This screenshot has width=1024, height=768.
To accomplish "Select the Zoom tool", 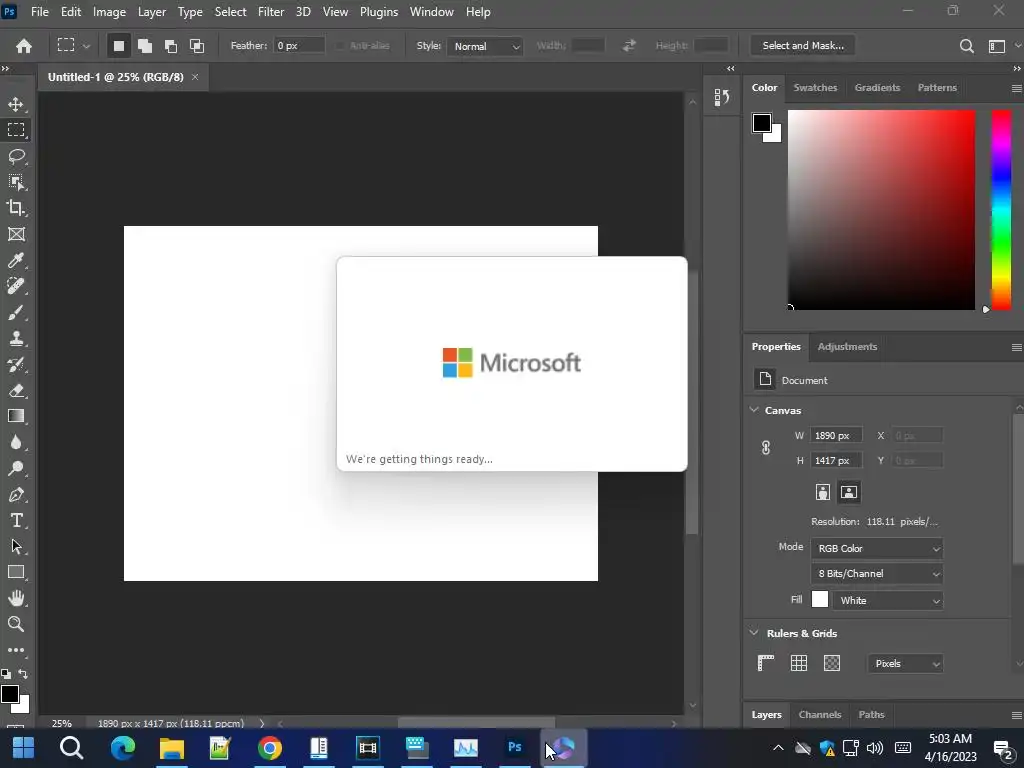I will pyautogui.click(x=16, y=624).
